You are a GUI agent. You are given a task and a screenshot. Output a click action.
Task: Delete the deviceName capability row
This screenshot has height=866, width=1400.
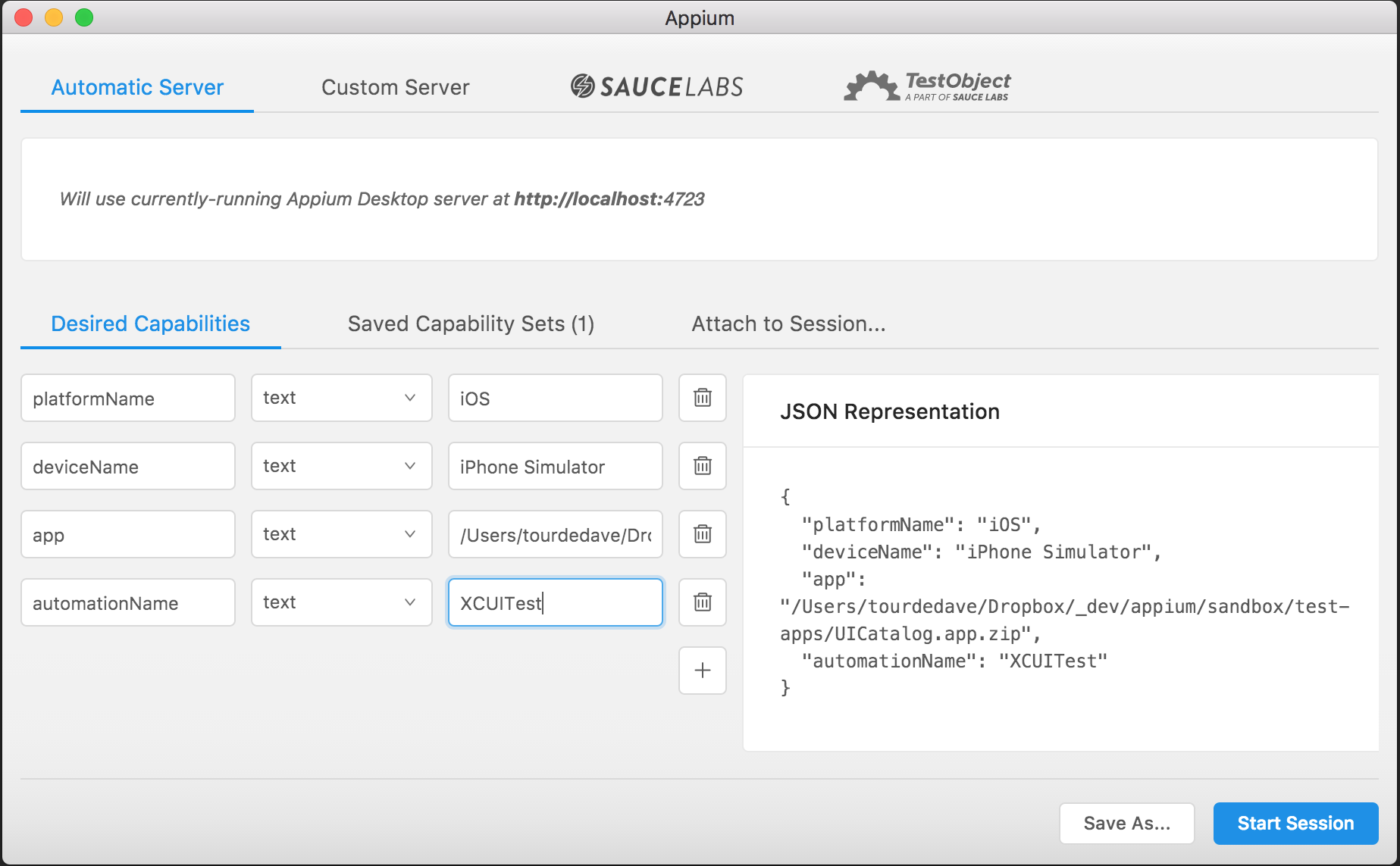(703, 466)
